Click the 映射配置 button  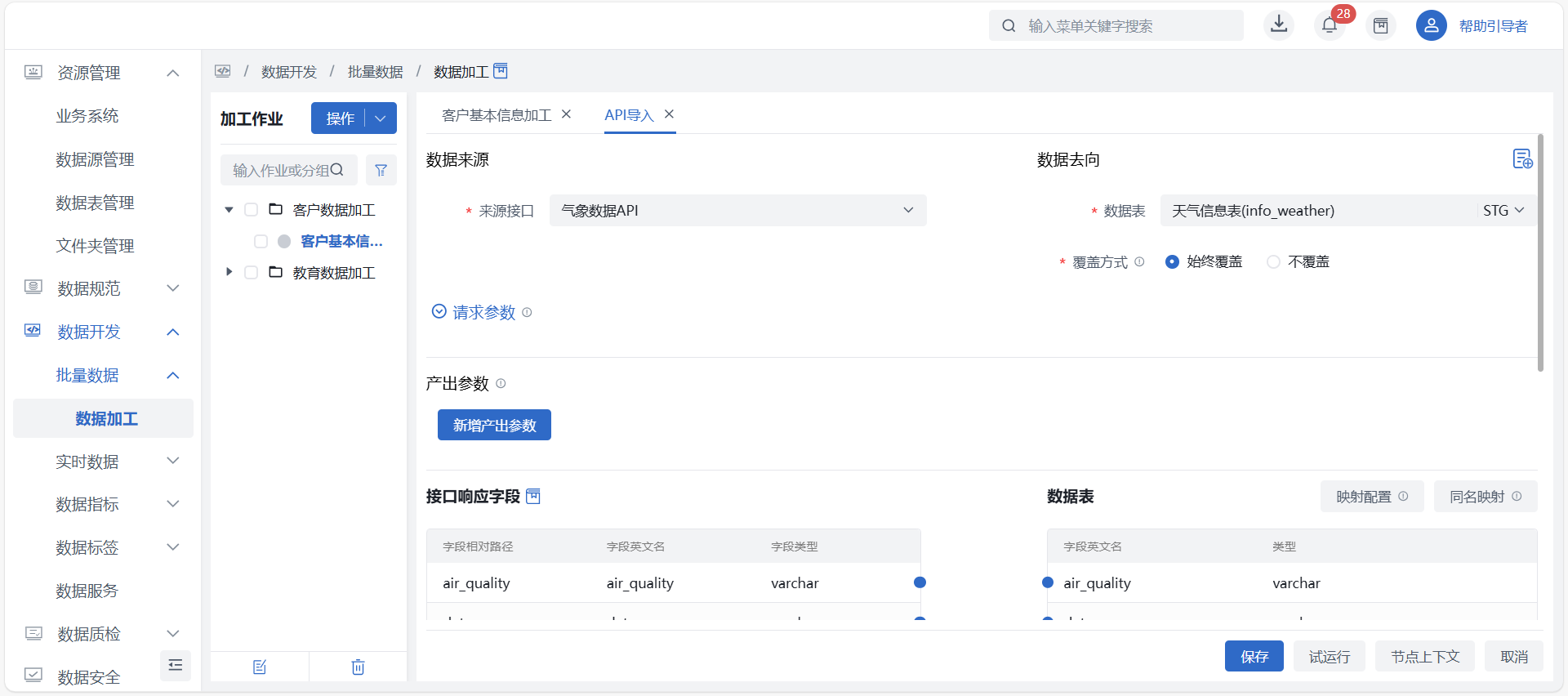pos(1372,496)
